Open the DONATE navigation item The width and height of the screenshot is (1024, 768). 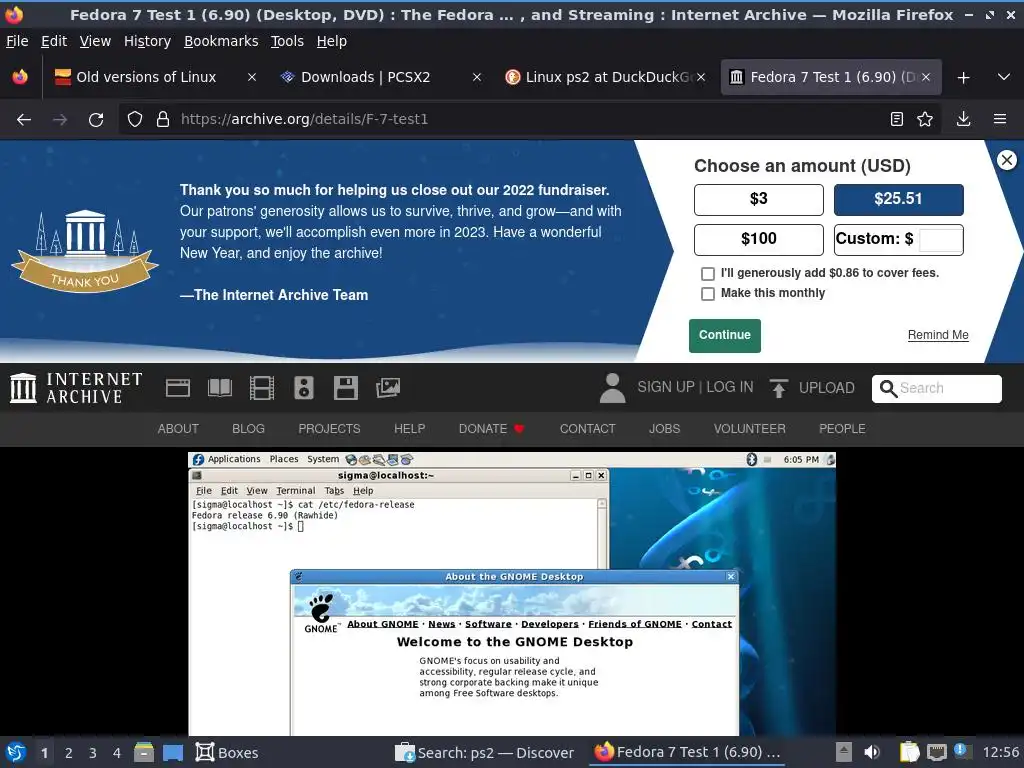click(491, 429)
